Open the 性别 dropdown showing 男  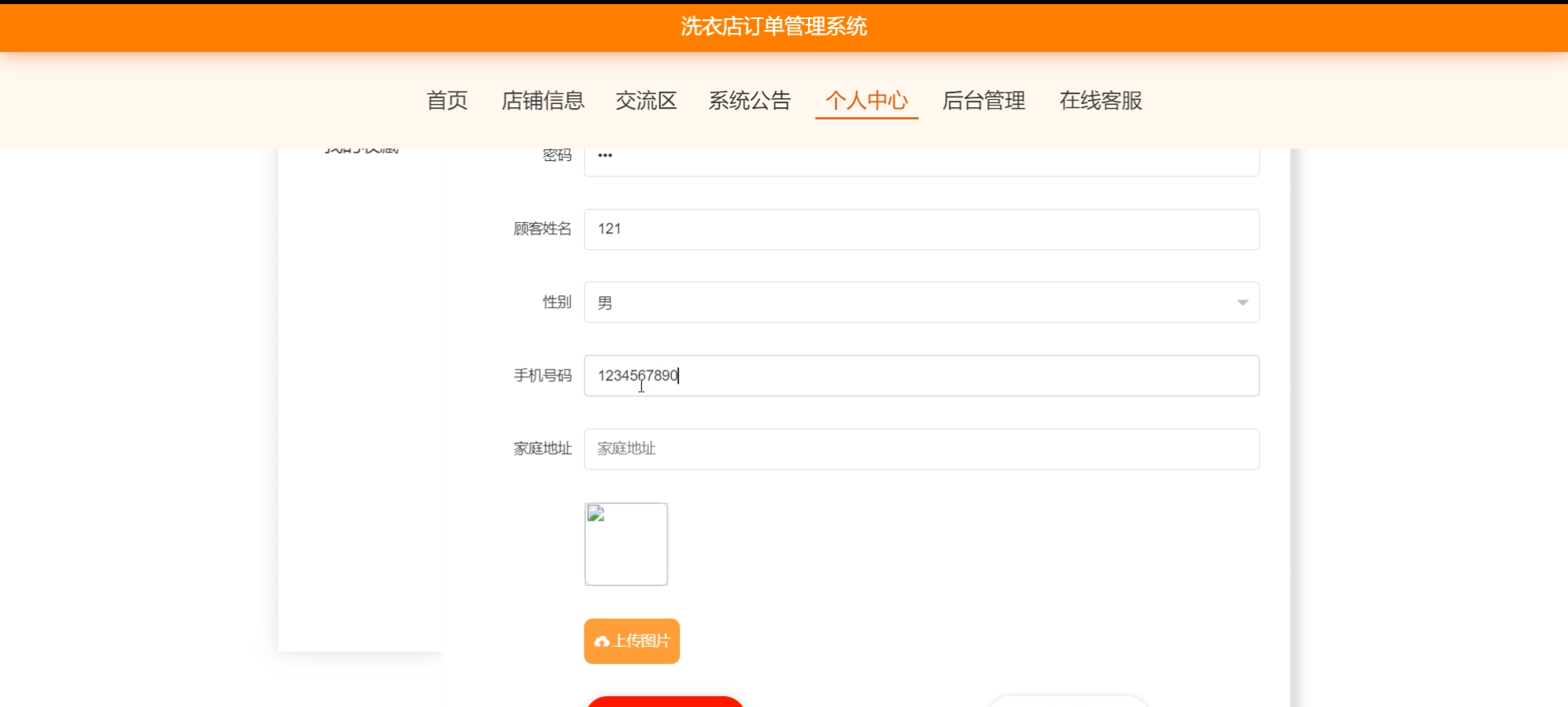[922, 303]
